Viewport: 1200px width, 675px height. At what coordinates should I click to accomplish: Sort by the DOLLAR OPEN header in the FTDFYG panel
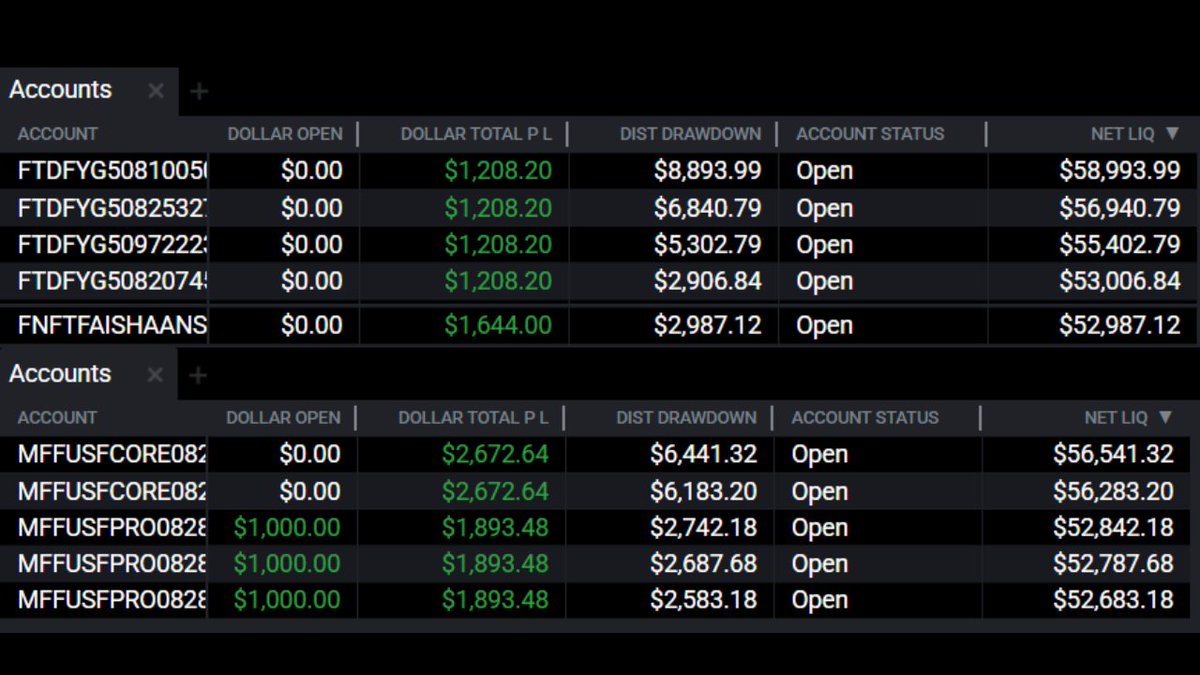point(285,134)
